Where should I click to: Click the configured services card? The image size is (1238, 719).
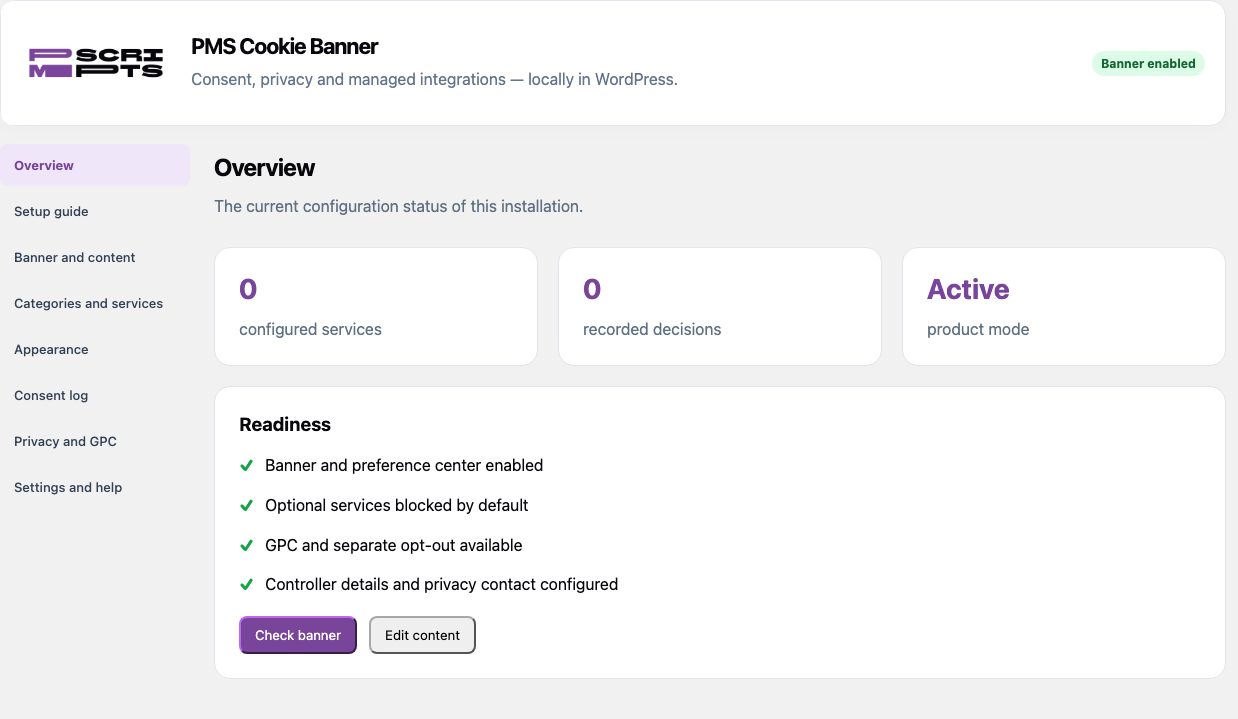376,306
